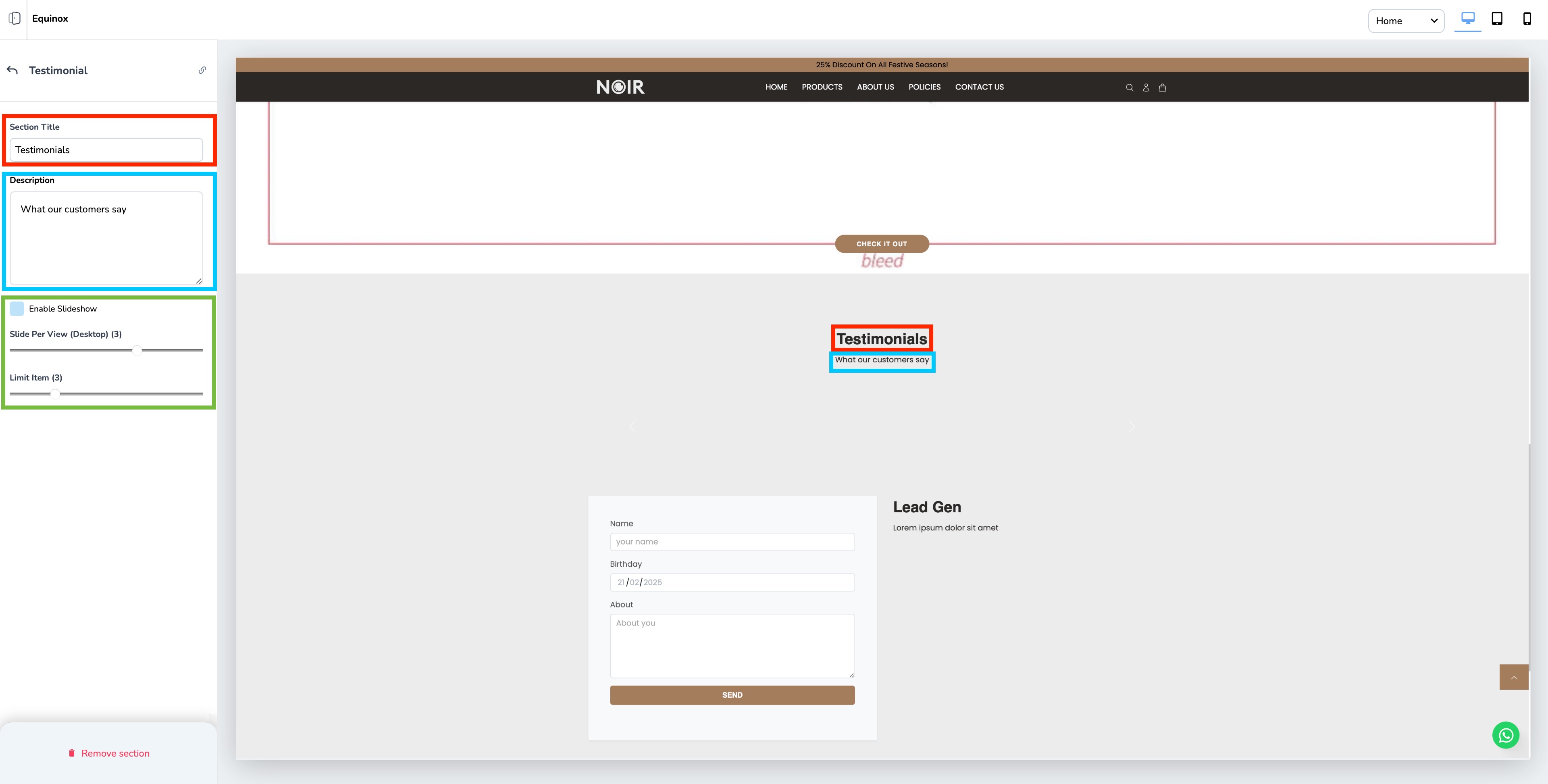Image resolution: width=1548 pixels, height=784 pixels.
Task: Open CONTACT US in the navigation menu
Action: (979, 87)
